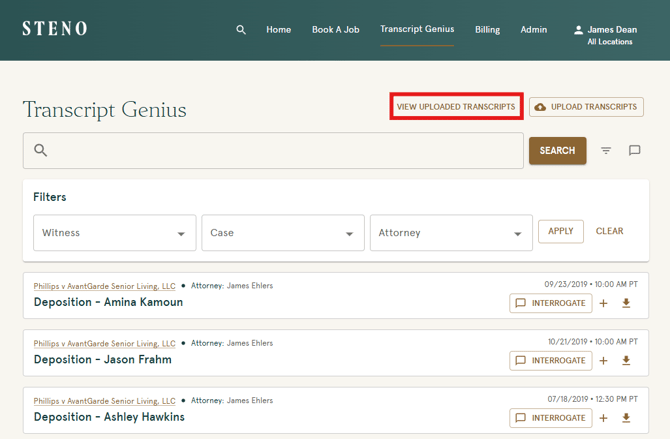This screenshot has width=670, height=439.
Task: Go to the Book A Job menu
Action: click(335, 30)
